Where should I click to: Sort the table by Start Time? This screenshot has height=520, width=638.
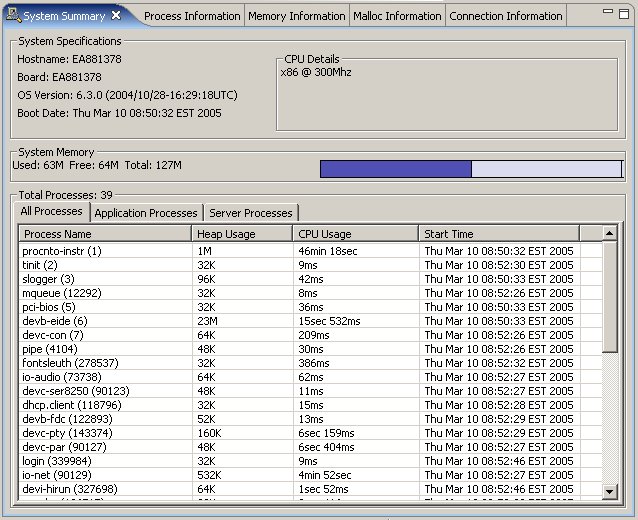tap(510, 234)
